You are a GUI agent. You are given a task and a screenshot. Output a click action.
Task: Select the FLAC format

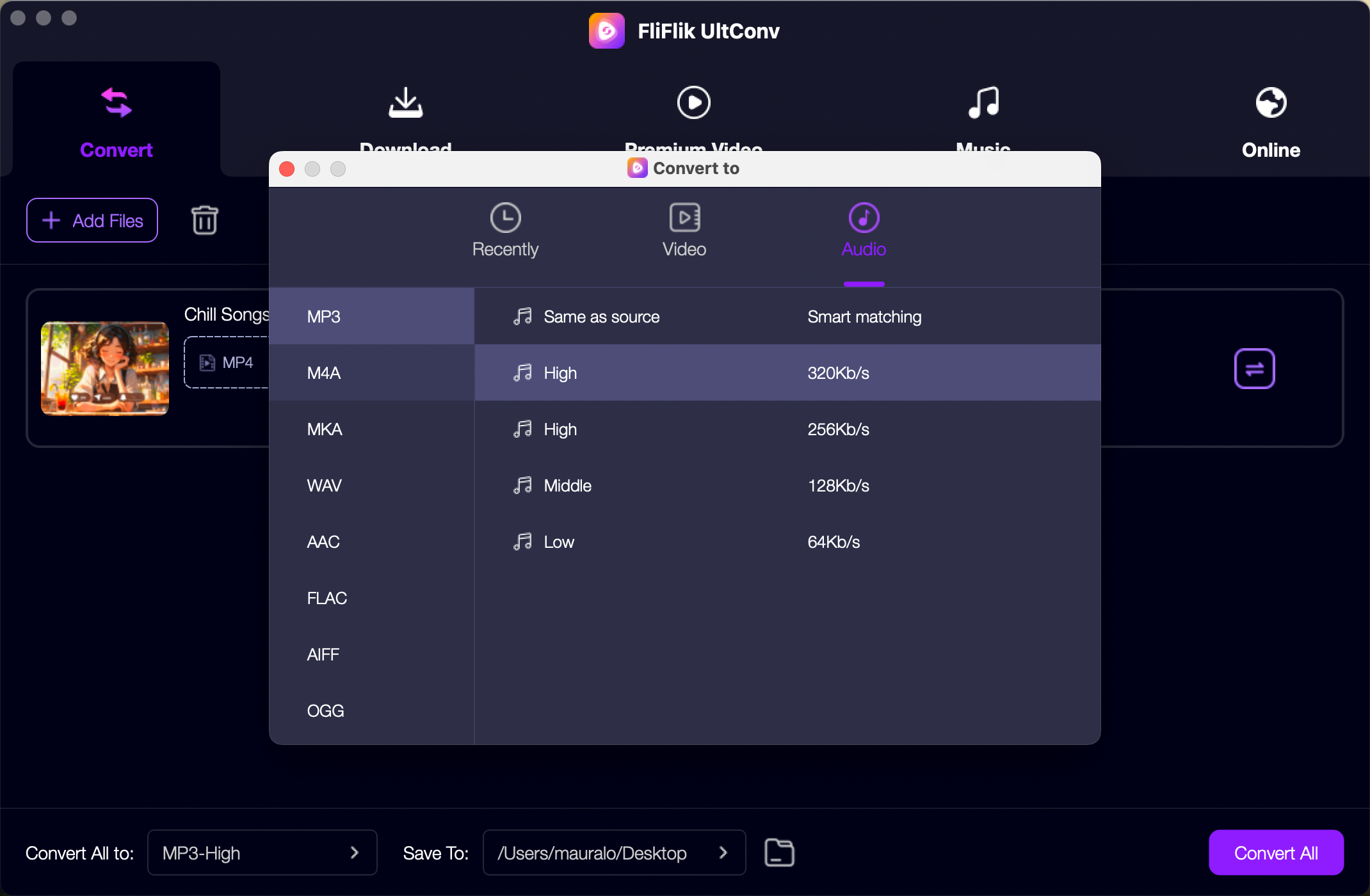pyautogui.click(x=326, y=597)
